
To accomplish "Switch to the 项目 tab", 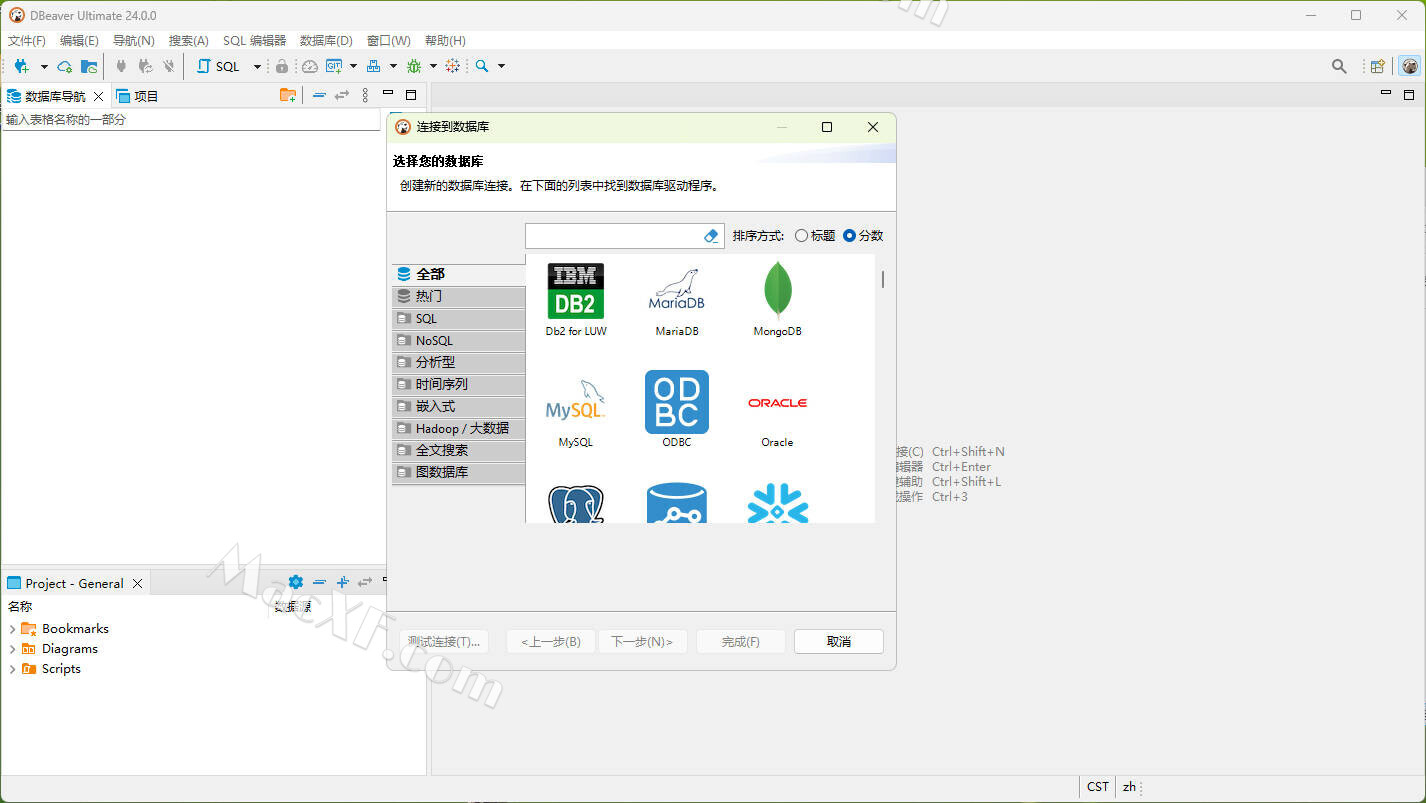I will pos(138,96).
